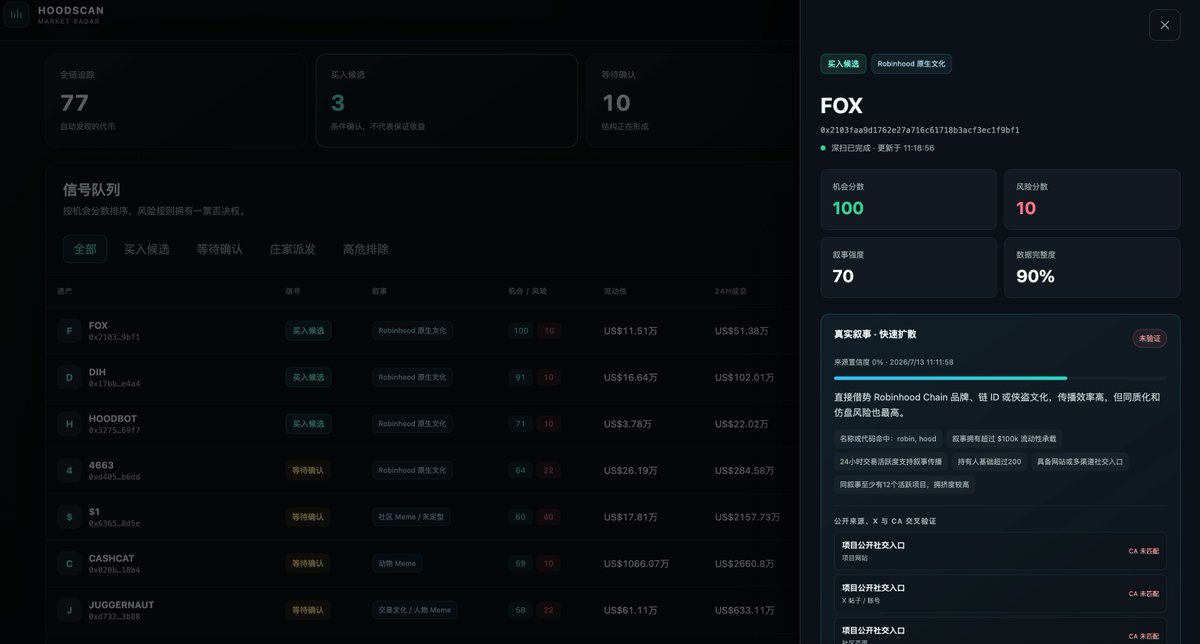Click the 具备网站或多渠道社交入口 chip
The height and width of the screenshot is (644, 1200).
click(x=1080, y=462)
